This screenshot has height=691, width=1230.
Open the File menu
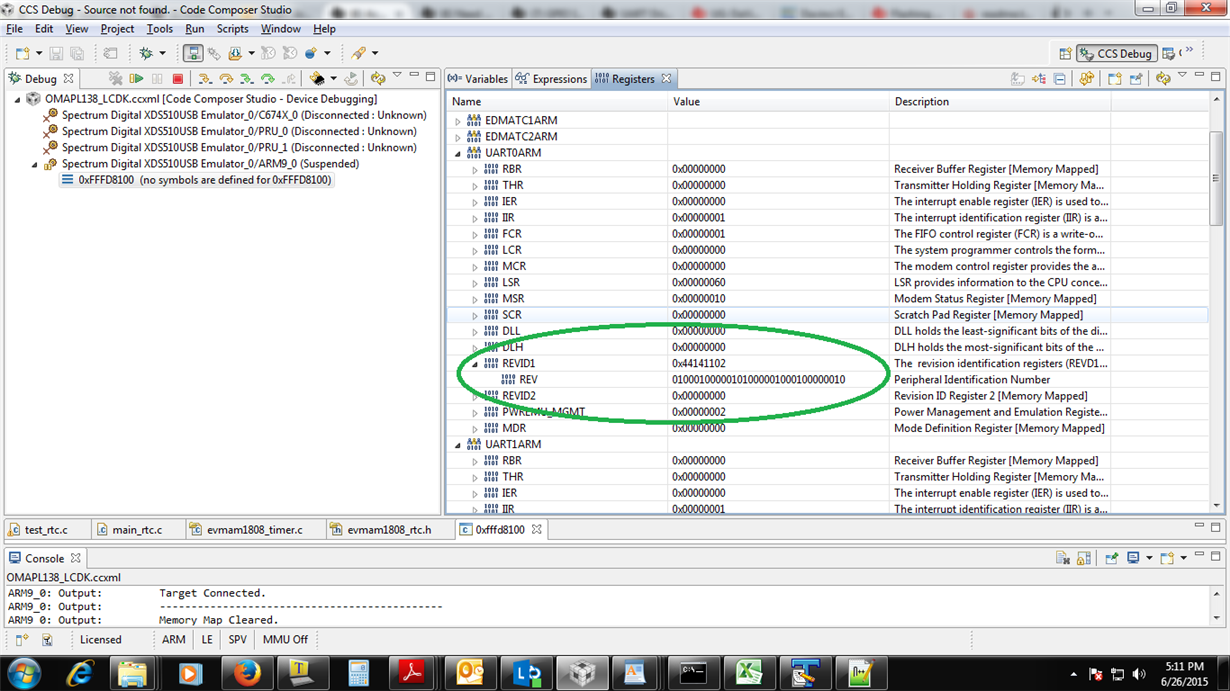pos(14,29)
